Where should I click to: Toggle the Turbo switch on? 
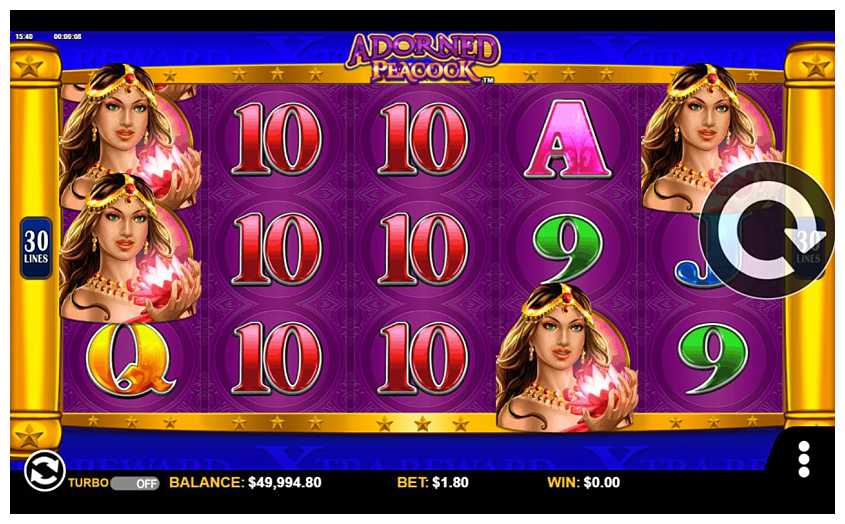[135, 483]
